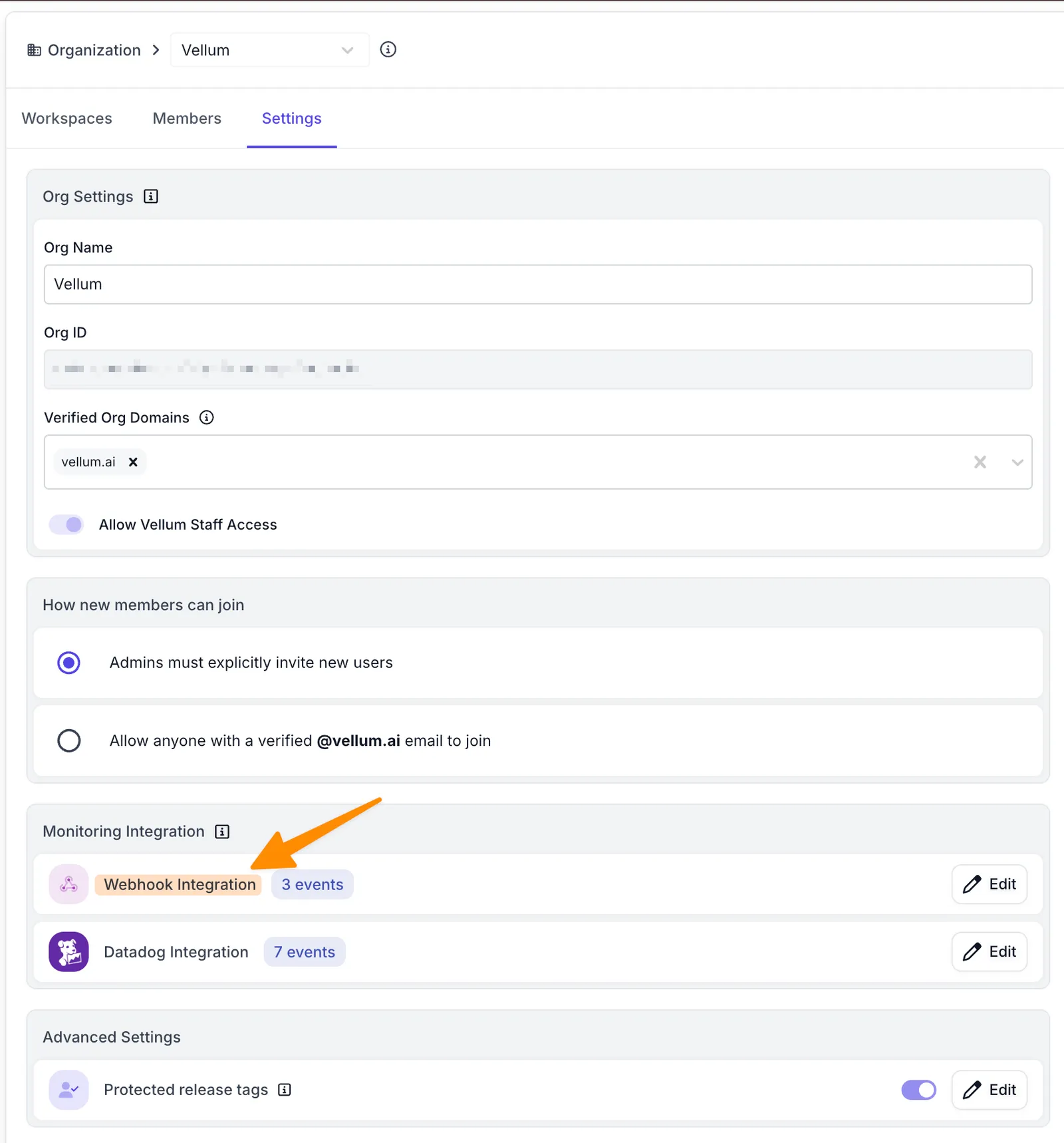
Task: Select Admins must explicitly invite new users
Action: (x=68, y=663)
